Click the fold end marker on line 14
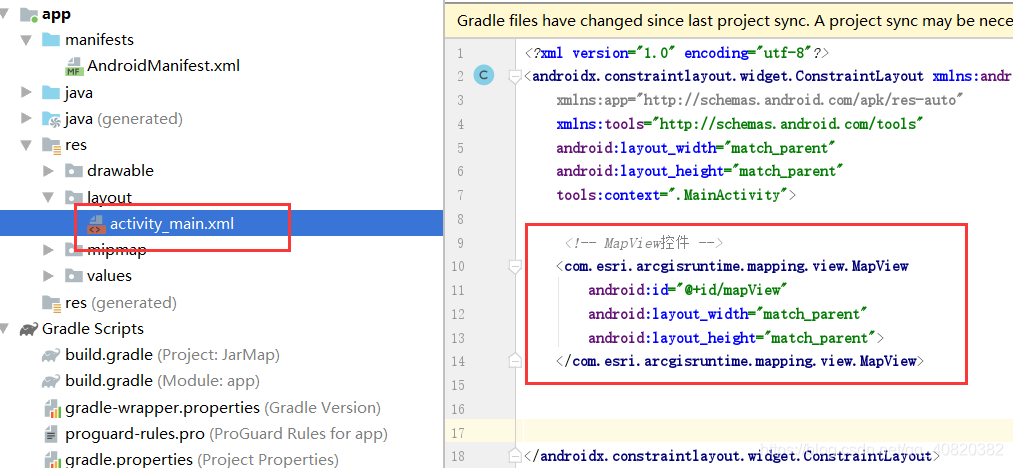The height and width of the screenshot is (468, 1013). (x=515, y=361)
